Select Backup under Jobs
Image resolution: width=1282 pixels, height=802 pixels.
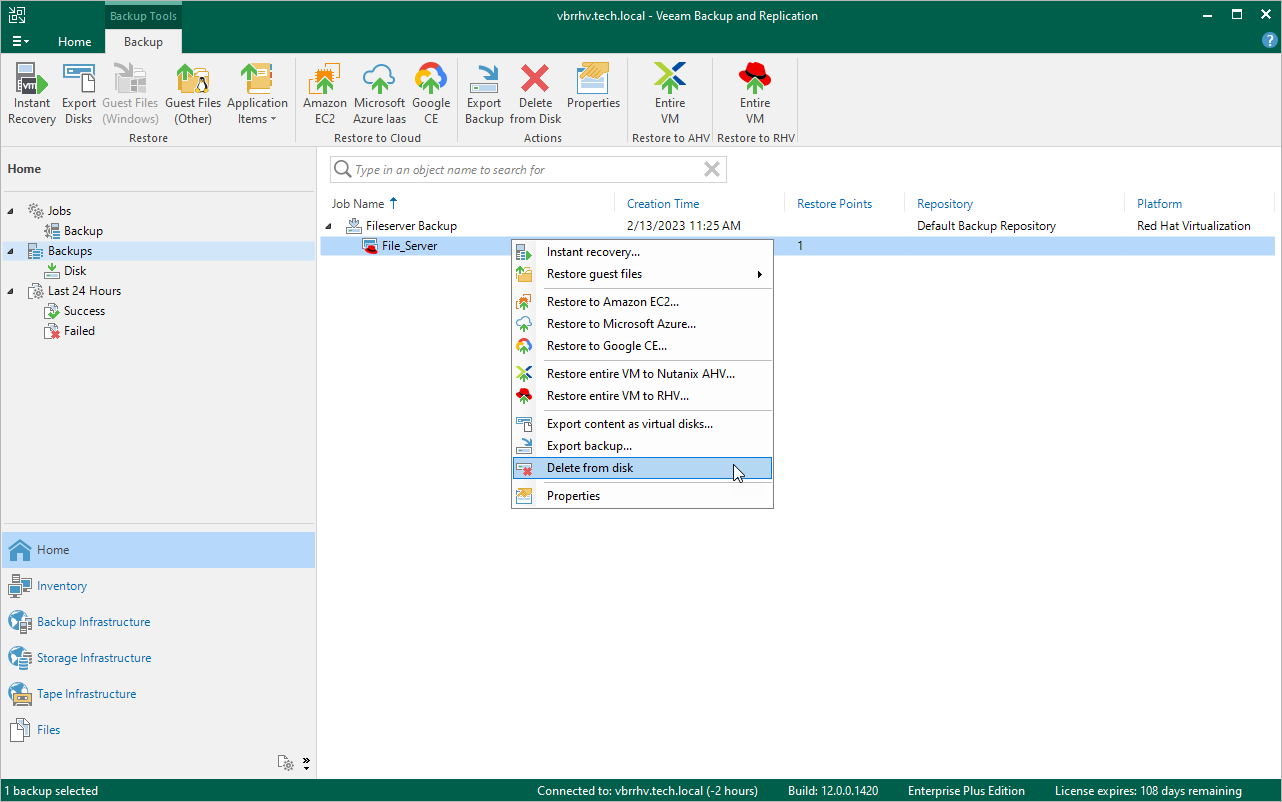tap(83, 231)
